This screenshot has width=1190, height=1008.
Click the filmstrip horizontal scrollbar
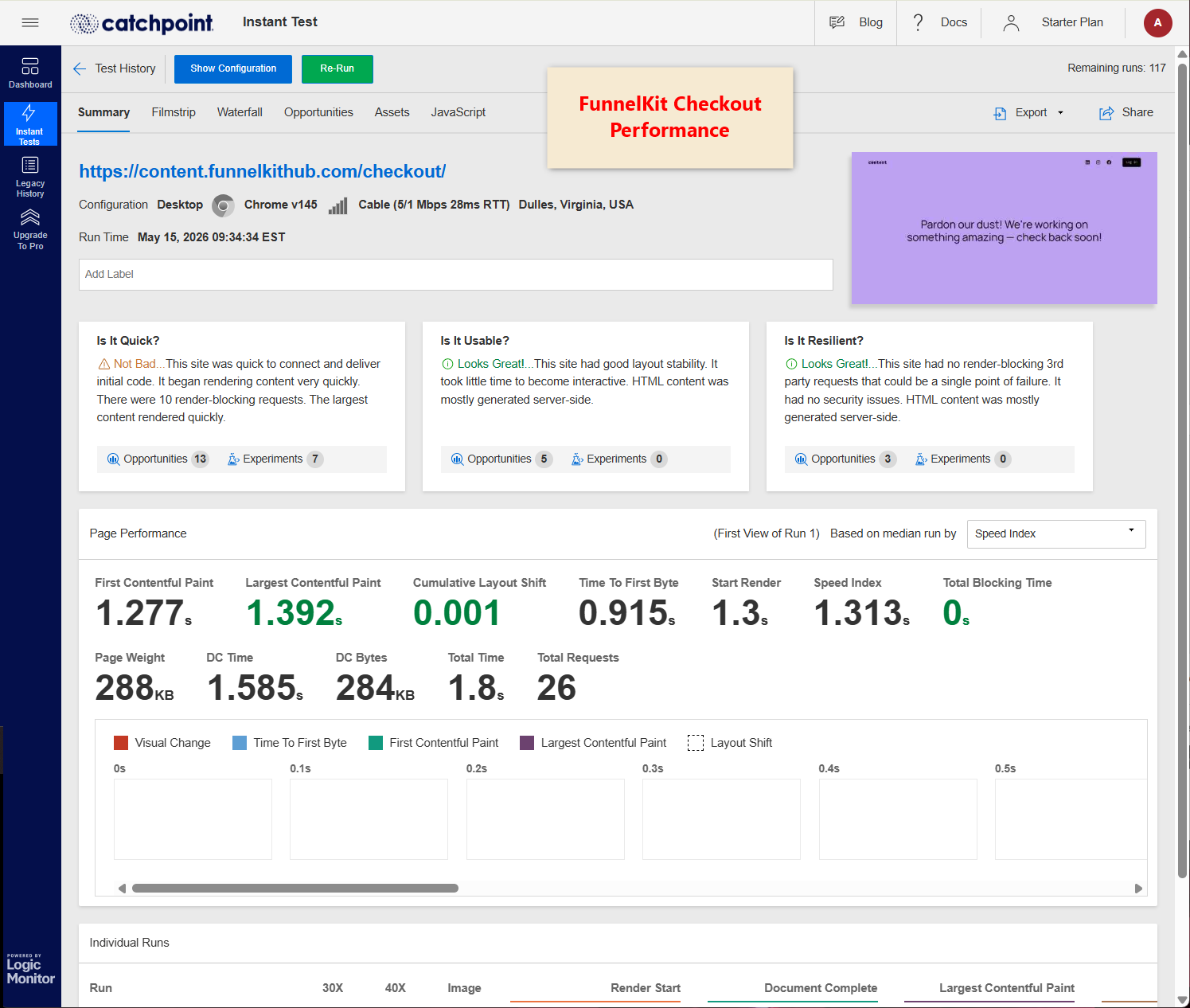pos(295,889)
